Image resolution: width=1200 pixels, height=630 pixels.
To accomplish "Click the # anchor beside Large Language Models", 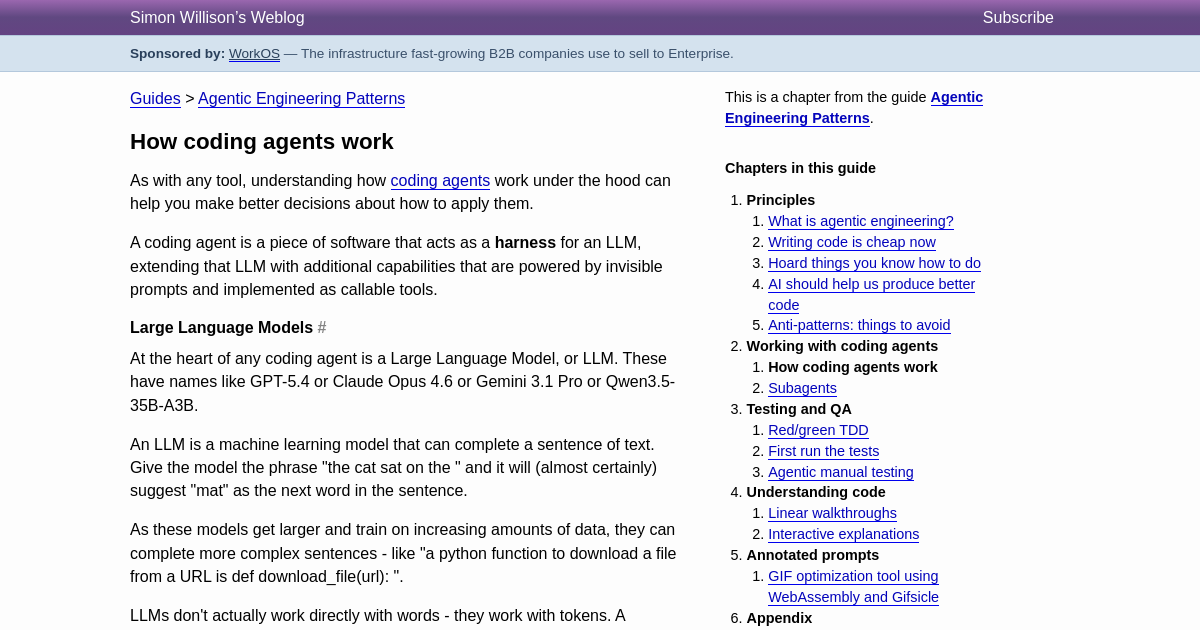I will tap(322, 328).
